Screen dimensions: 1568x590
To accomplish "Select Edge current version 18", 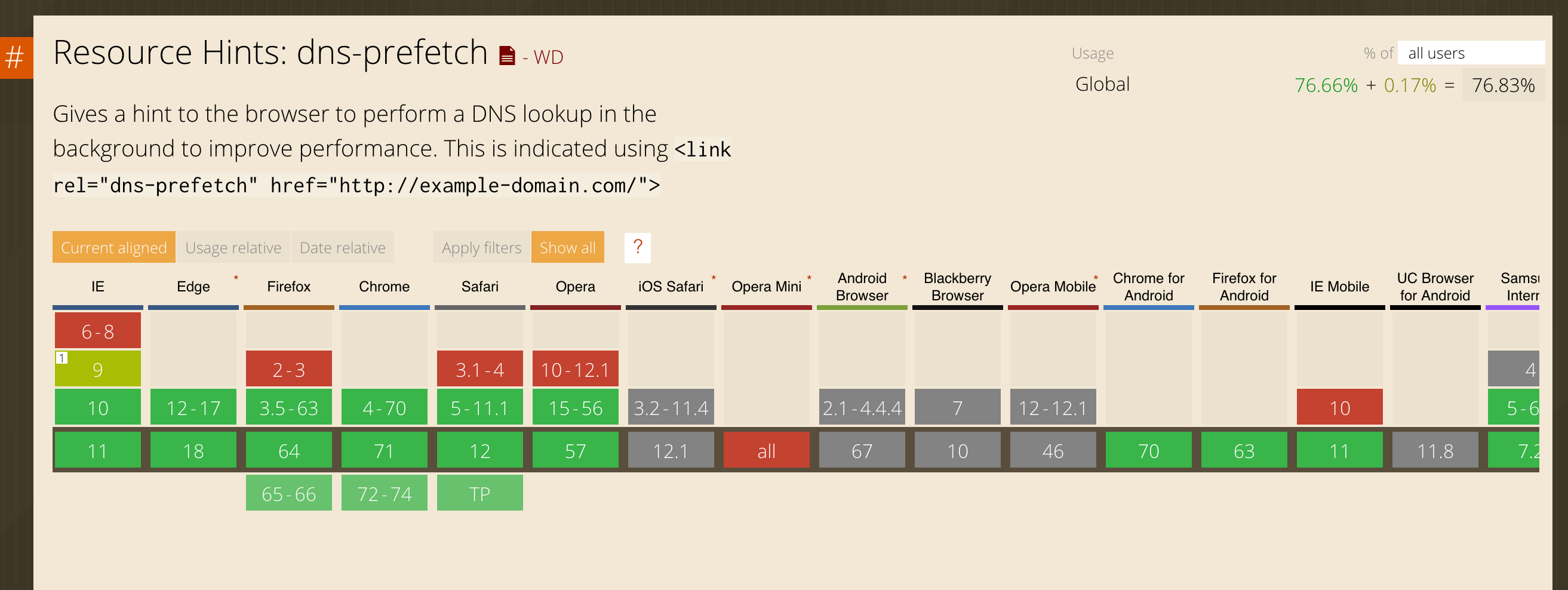I will [x=193, y=450].
